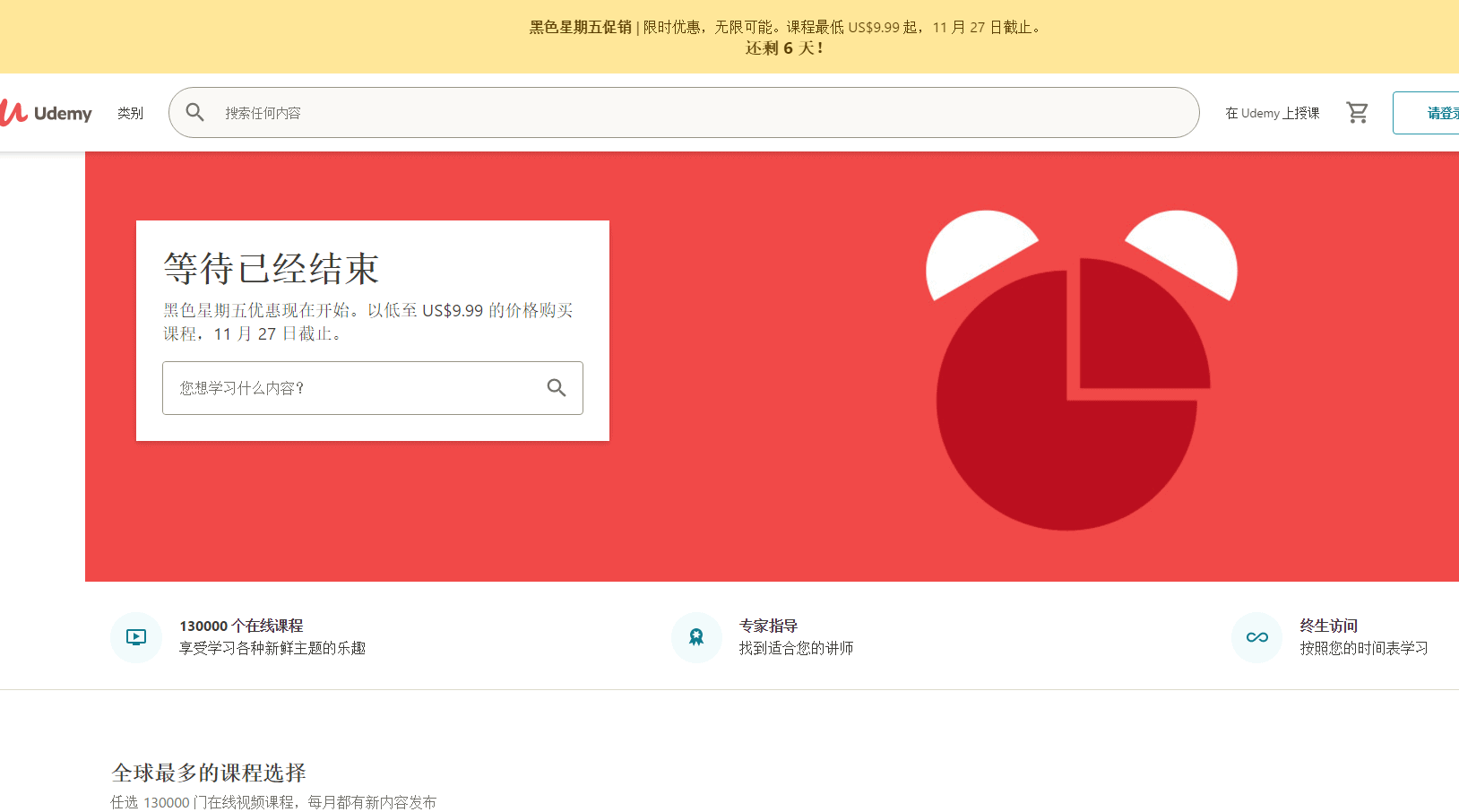Click the 终生访问 infinity icon
This screenshot has width=1459, height=812.
(x=1257, y=637)
